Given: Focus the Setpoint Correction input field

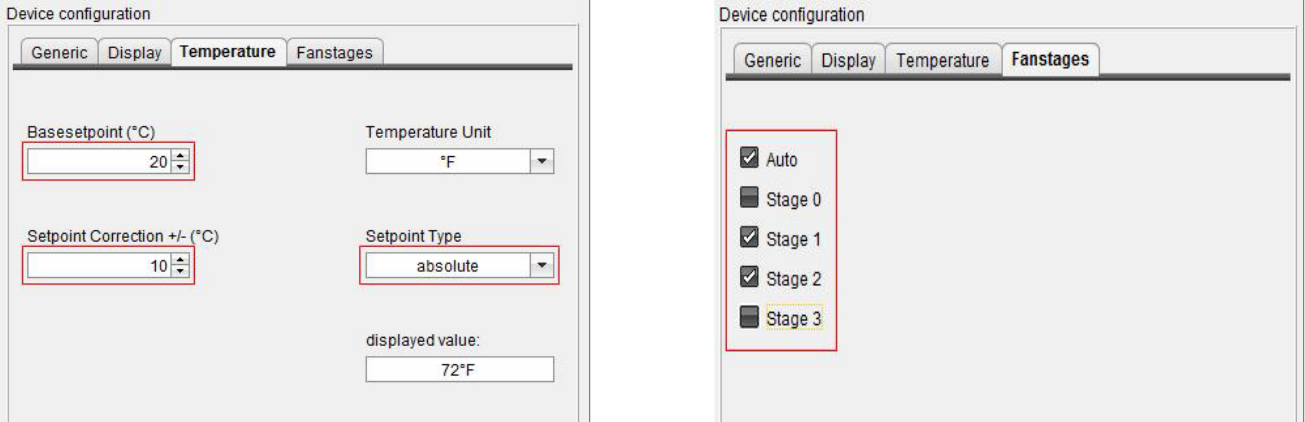Looking at the screenshot, I should 98,265.
